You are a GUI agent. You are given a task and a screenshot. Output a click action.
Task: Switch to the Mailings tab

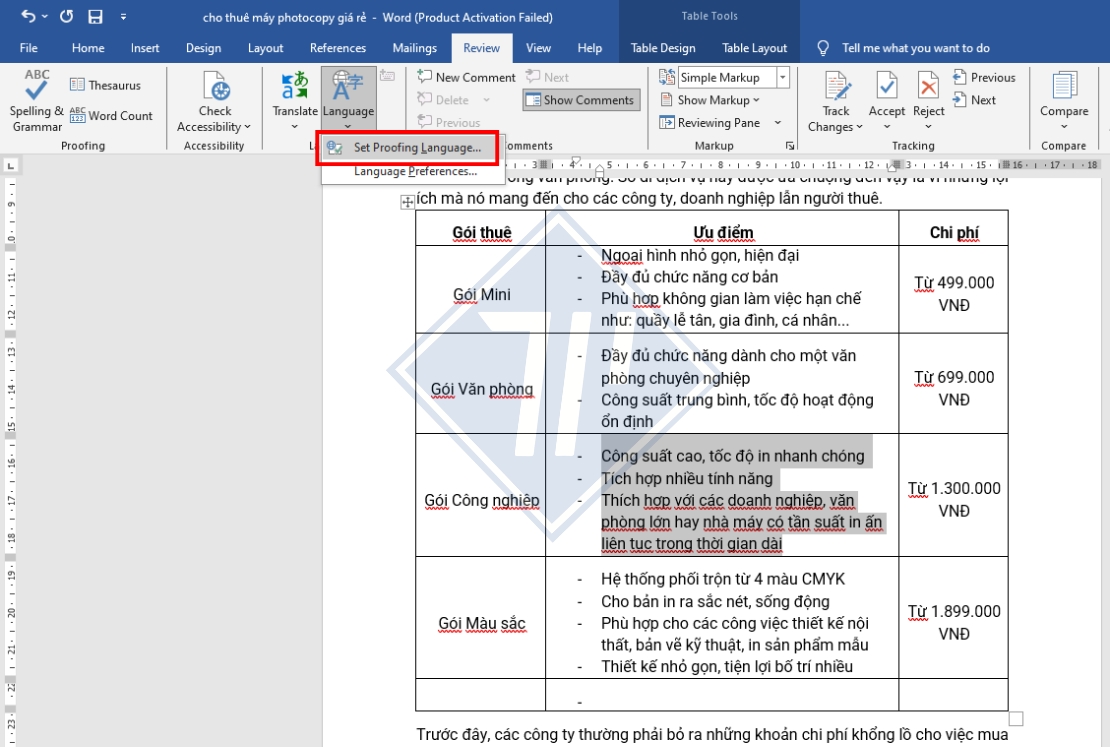(414, 47)
